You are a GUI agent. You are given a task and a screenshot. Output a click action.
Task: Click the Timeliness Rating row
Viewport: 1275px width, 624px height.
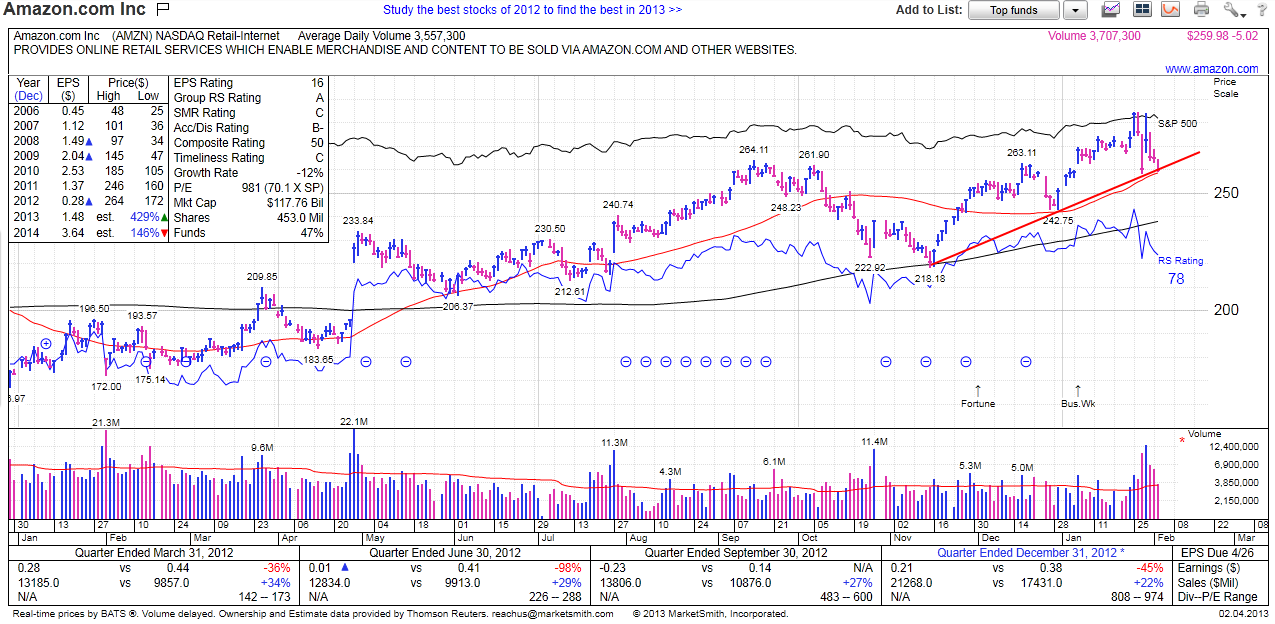pos(249,158)
